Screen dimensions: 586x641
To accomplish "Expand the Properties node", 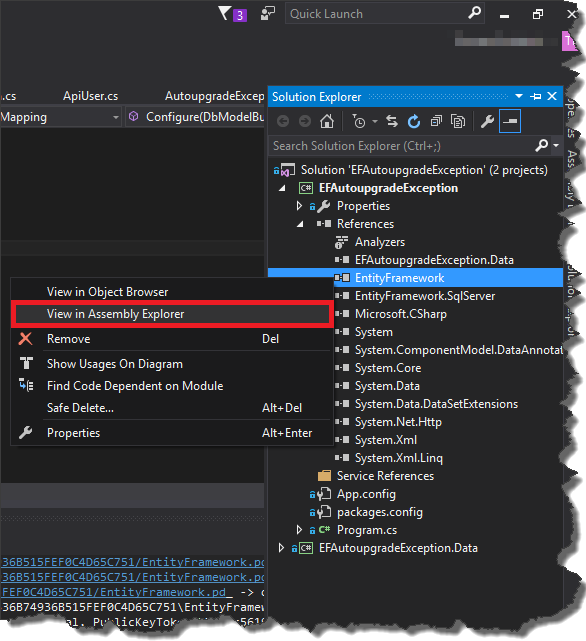I will tap(299, 206).
